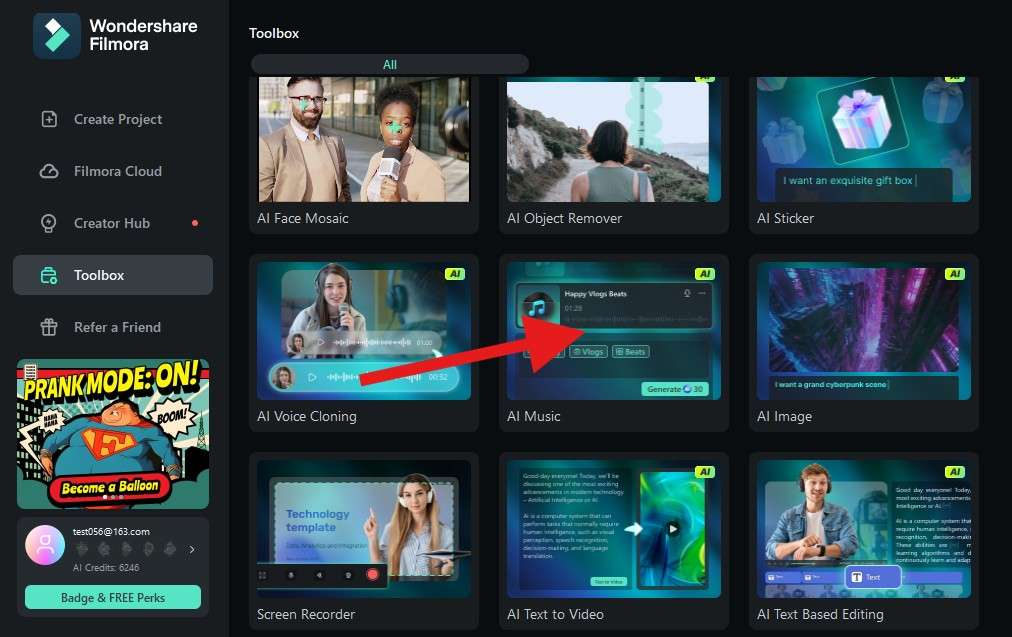Open the Screen Recorder tool thumbnail
The height and width of the screenshot is (637, 1012).
click(x=364, y=529)
